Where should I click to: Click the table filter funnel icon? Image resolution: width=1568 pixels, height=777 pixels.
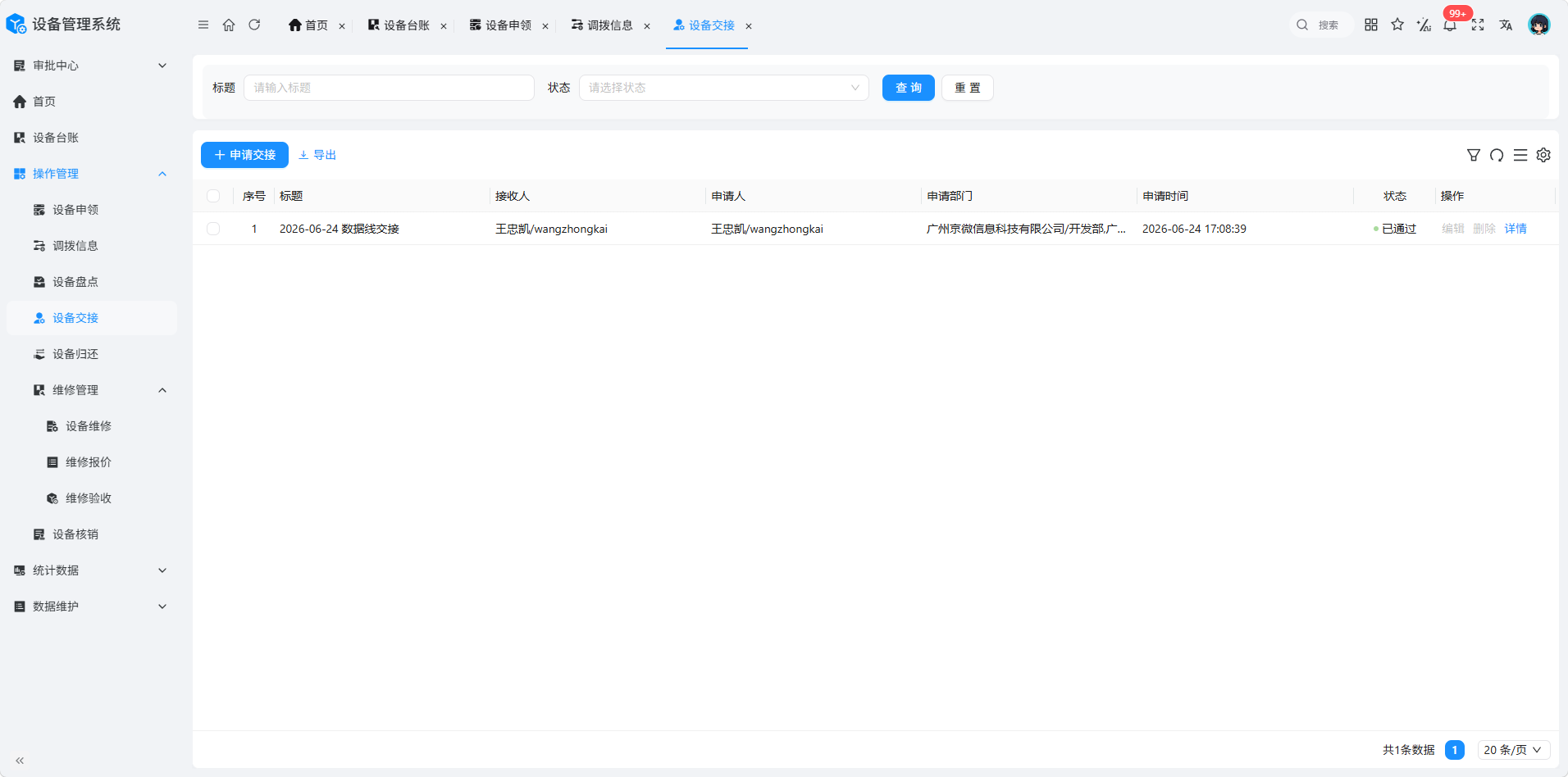[x=1474, y=155]
